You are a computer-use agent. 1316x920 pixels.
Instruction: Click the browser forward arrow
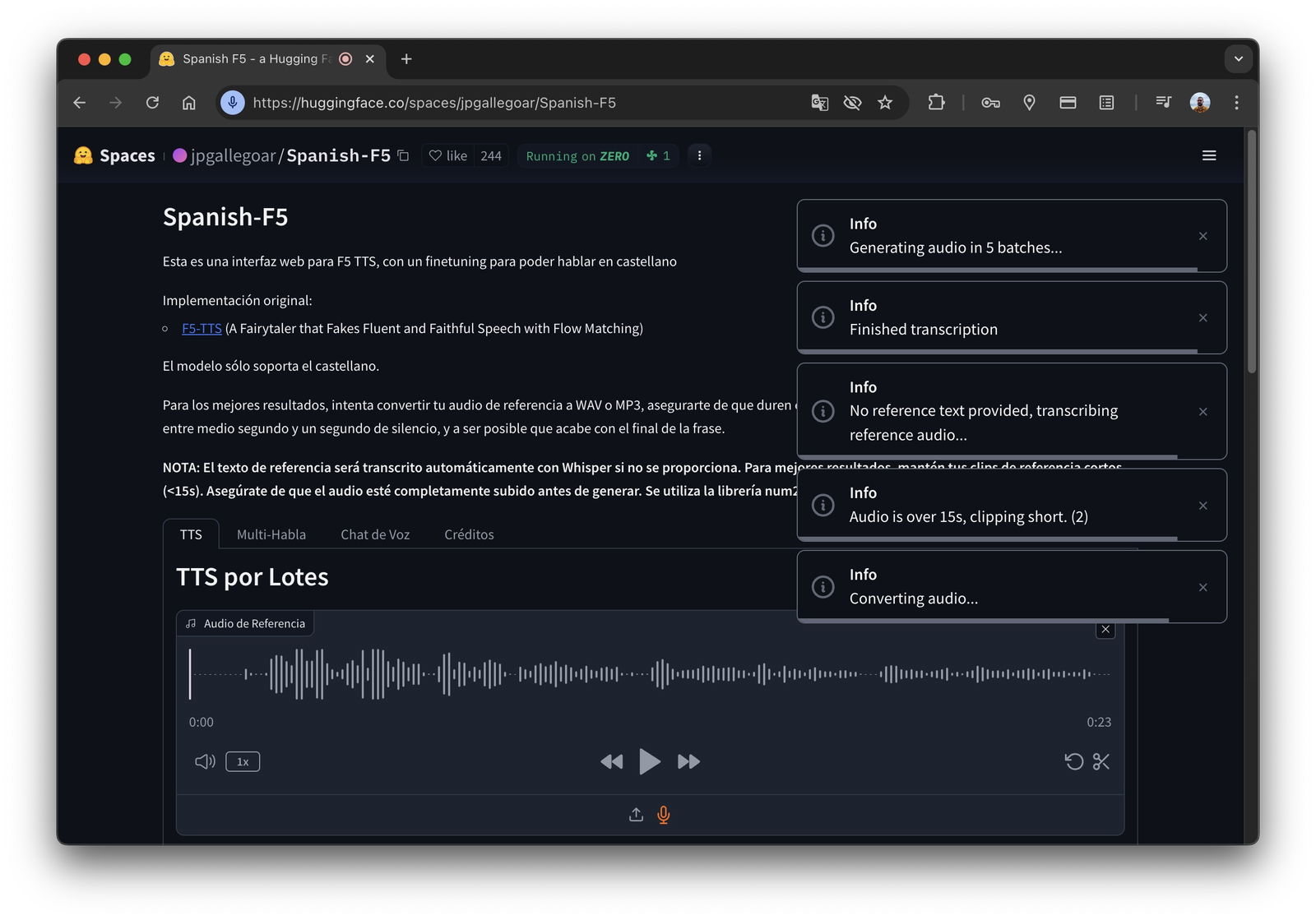pos(116,103)
